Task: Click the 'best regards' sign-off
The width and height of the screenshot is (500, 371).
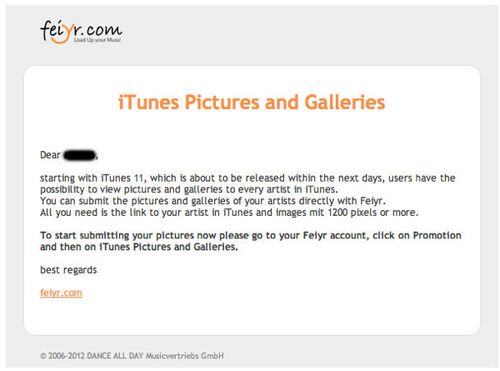Action: 68,270
